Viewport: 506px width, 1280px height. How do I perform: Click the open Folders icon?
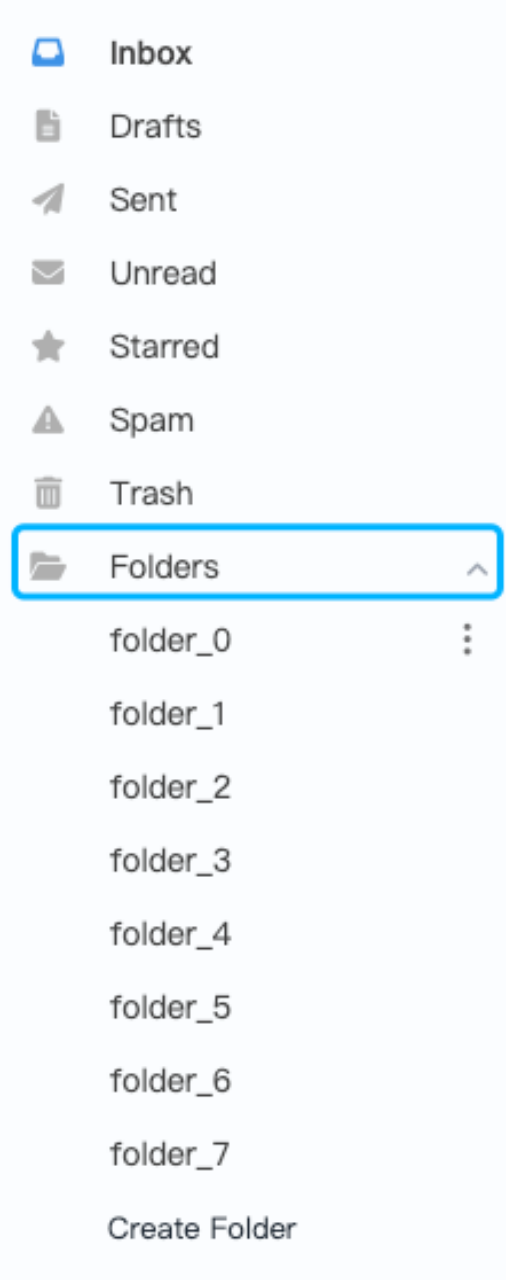click(x=48, y=567)
